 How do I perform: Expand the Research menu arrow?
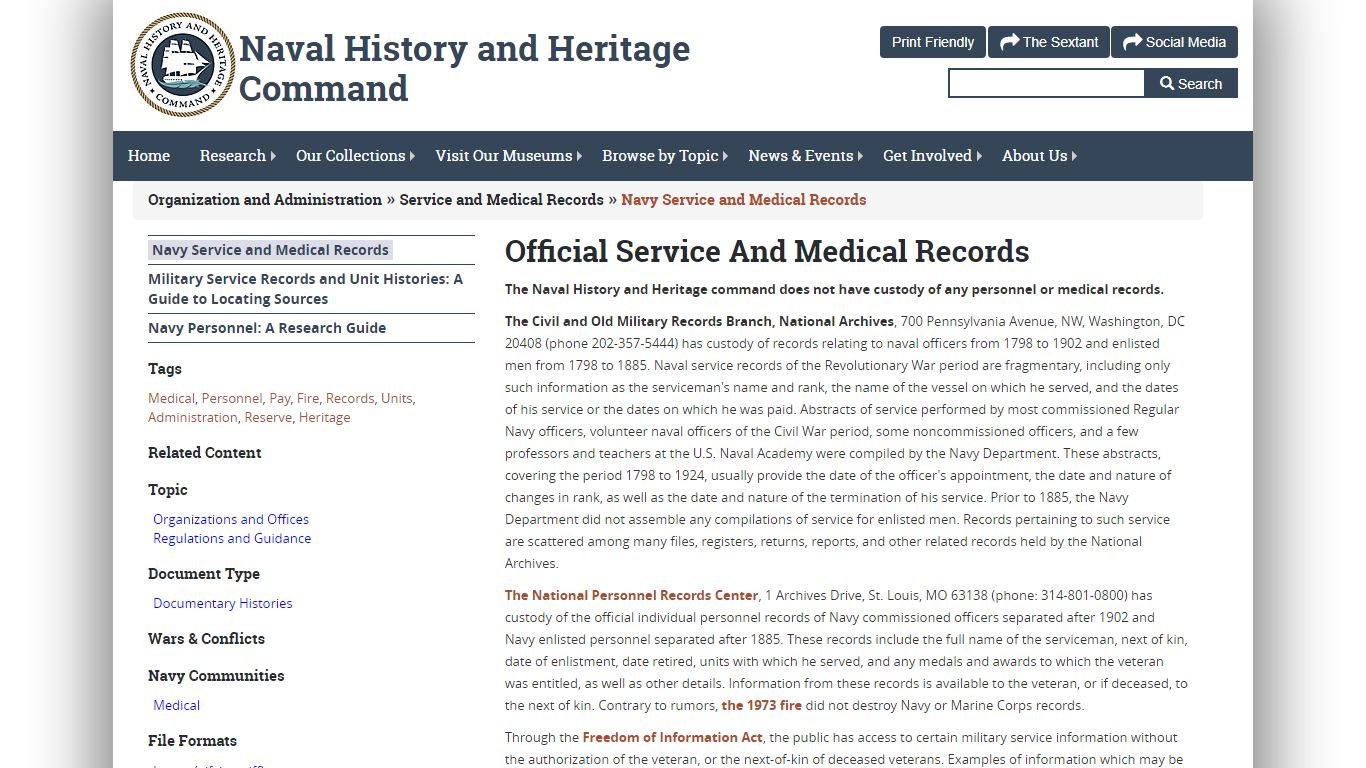tap(273, 156)
